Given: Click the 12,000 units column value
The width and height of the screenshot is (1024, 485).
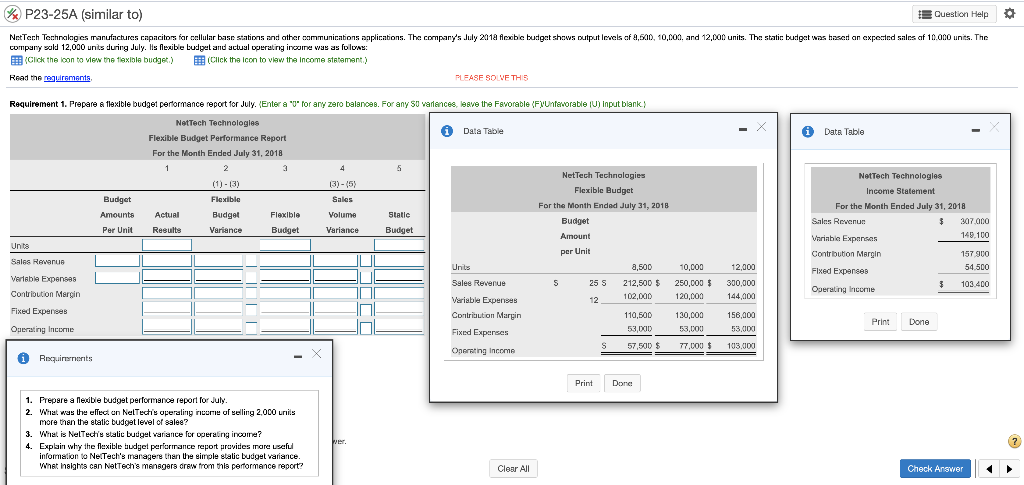Looking at the screenshot, I should pyautogui.click(x=743, y=267).
